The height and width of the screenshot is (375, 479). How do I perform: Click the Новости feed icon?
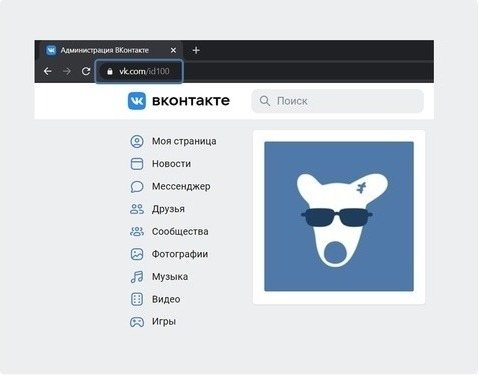click(137, 164)
